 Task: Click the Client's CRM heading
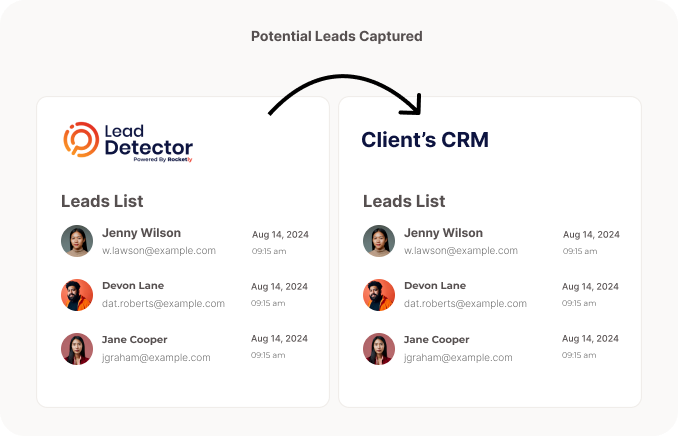click(x=425, y=140)
